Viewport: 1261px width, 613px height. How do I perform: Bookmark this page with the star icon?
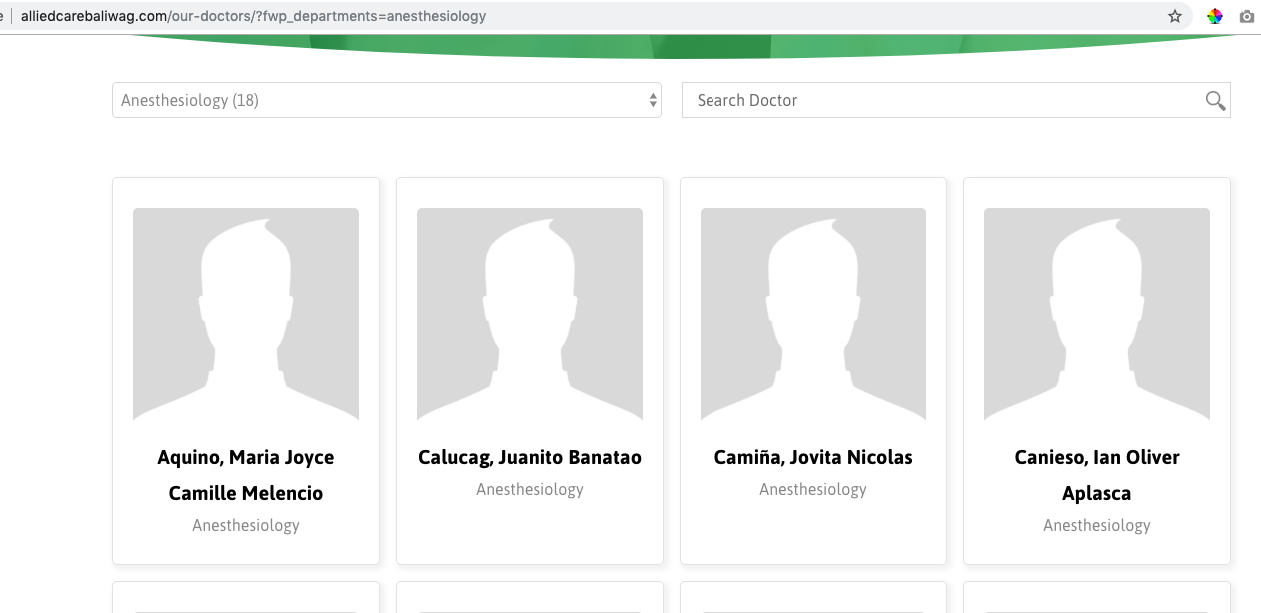coord(1175,16)
